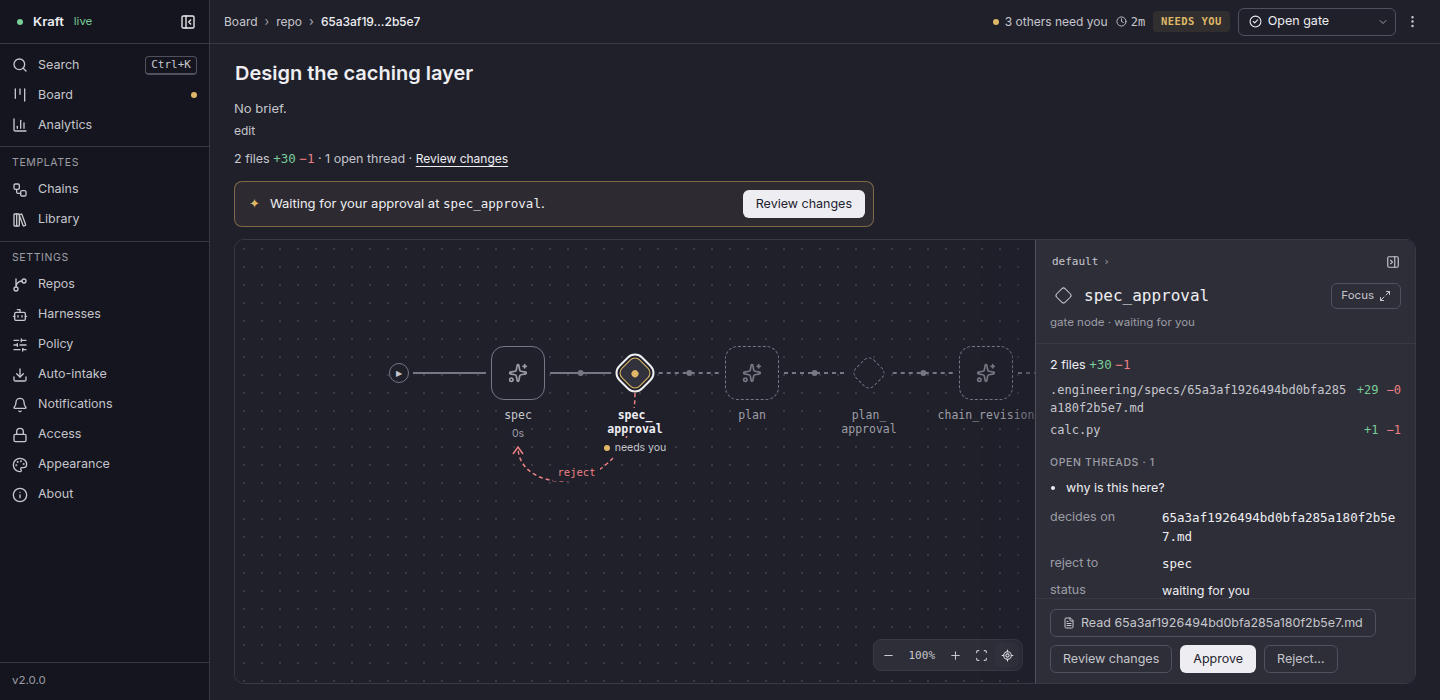1440x700 pixels.
Task: Navigate to repo in the breadcrumb
Action: pos(289,21)
